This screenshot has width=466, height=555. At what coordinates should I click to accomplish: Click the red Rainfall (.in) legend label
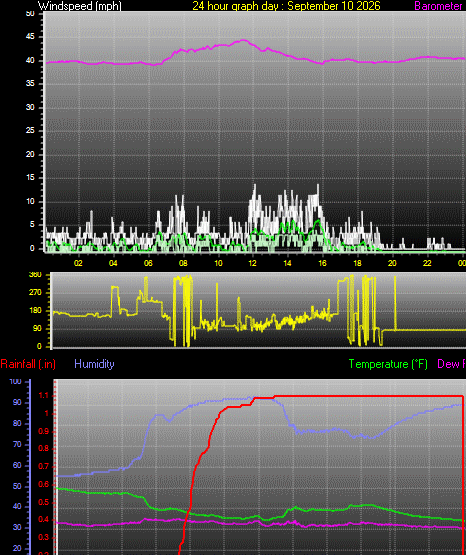(x=28, y=364)
